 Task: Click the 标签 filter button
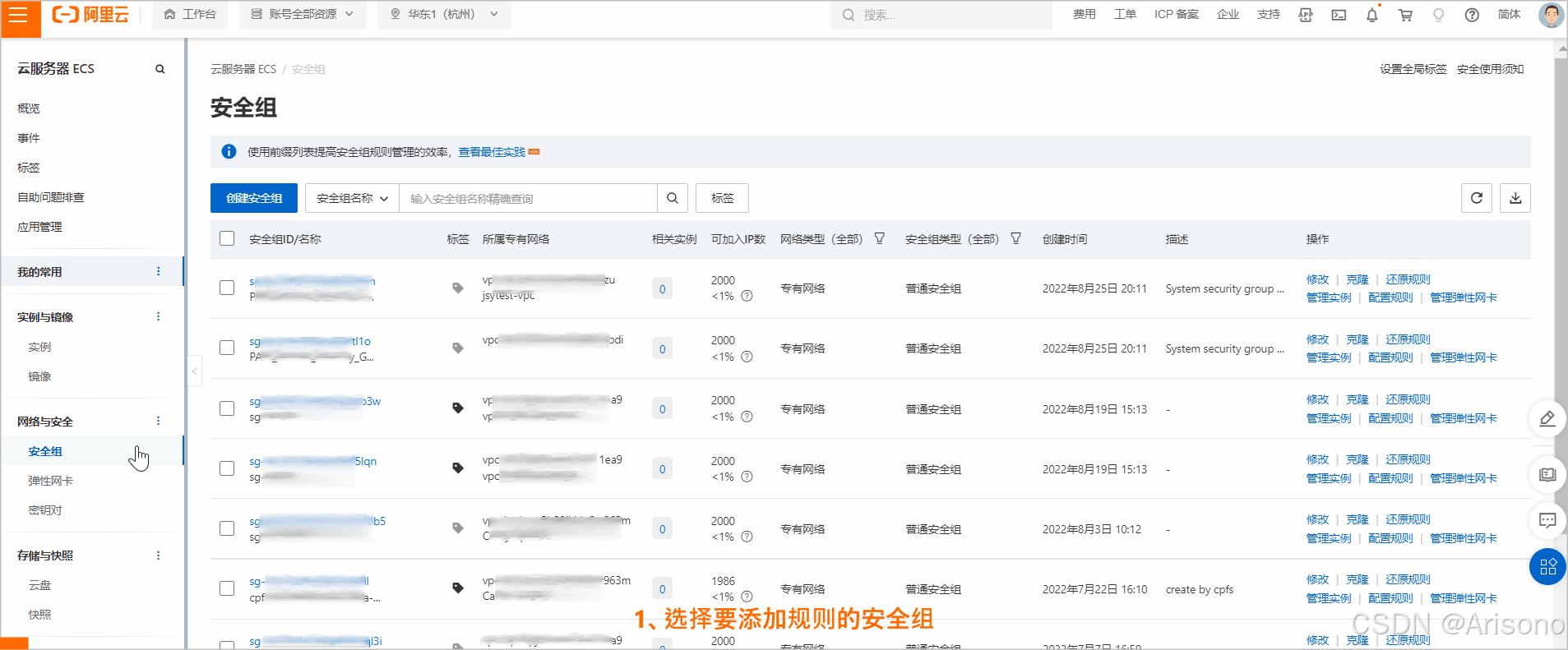pos(722,198)
